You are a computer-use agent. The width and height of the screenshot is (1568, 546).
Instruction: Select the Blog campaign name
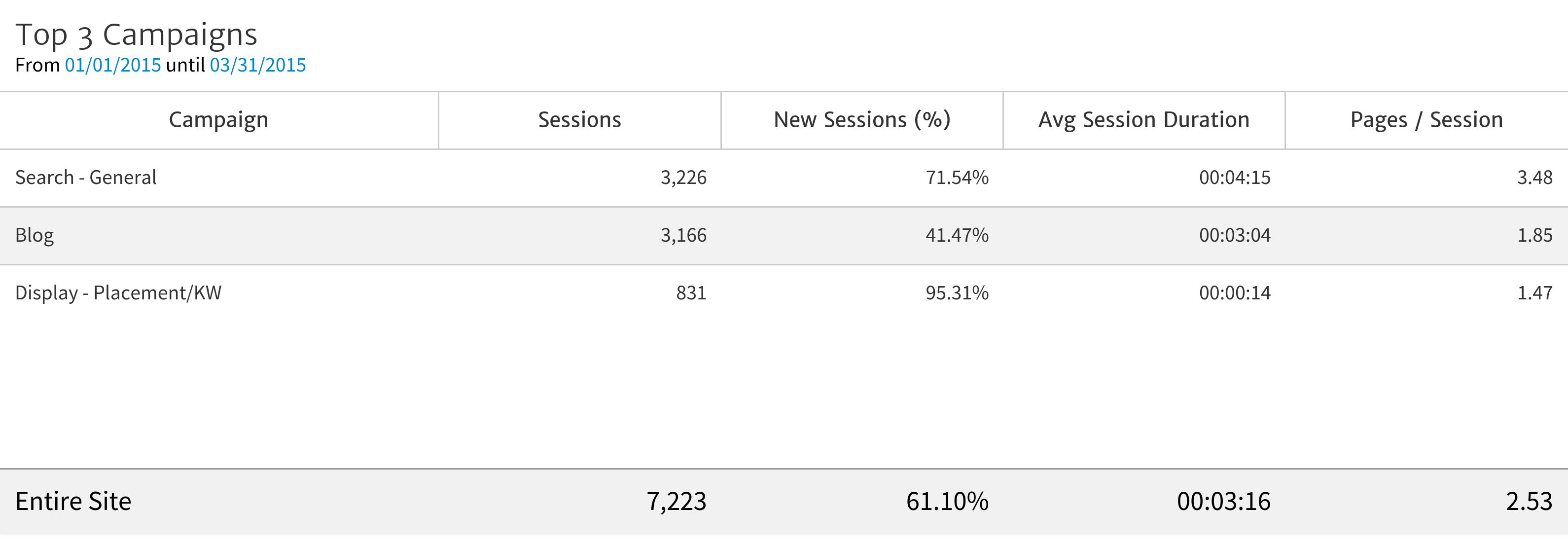pyautogui.click(x=35, y=235)
